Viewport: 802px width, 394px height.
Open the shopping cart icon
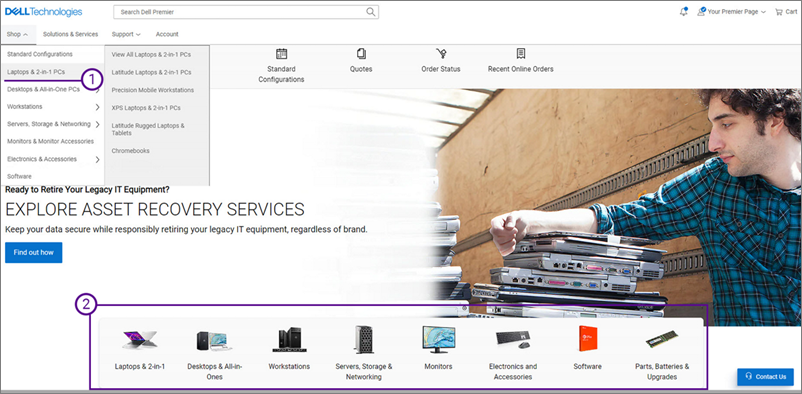click(x=778, y=12)
